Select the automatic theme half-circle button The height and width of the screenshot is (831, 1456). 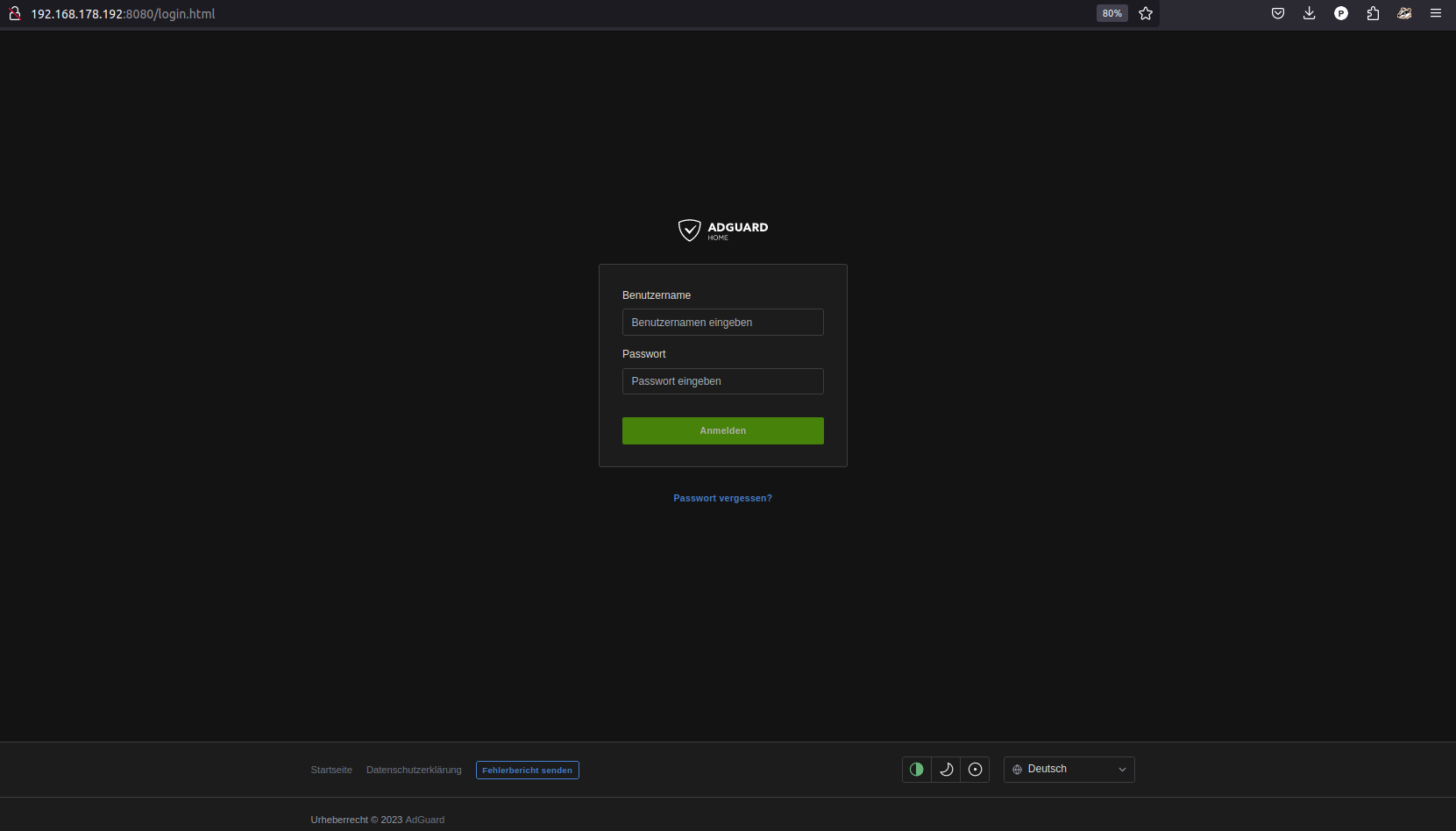(916, 770)
